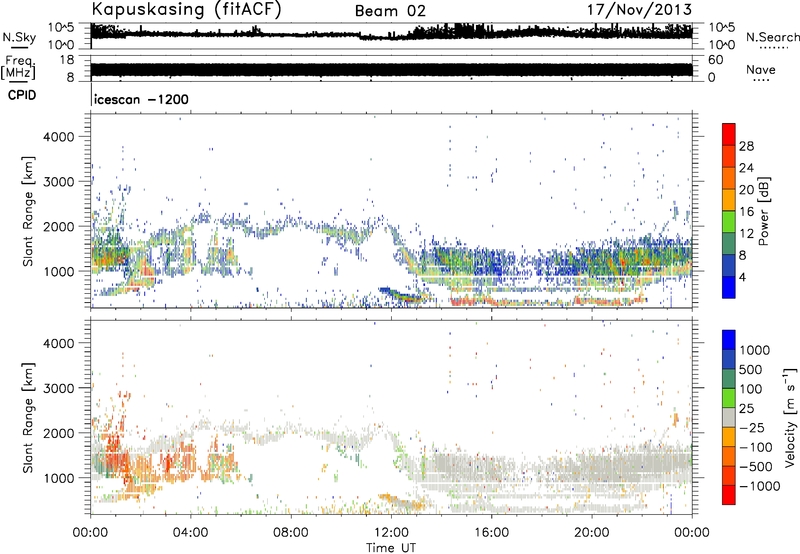Click the "20:00" time tick label

591,533
